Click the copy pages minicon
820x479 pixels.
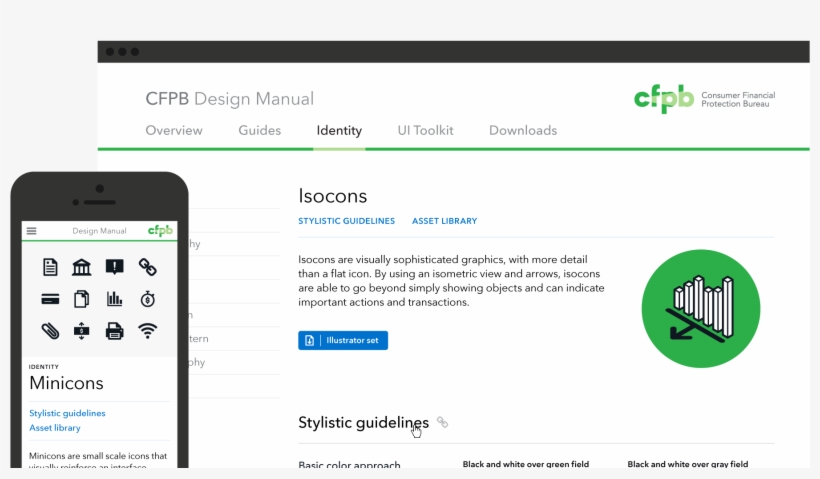coord(82,299)
